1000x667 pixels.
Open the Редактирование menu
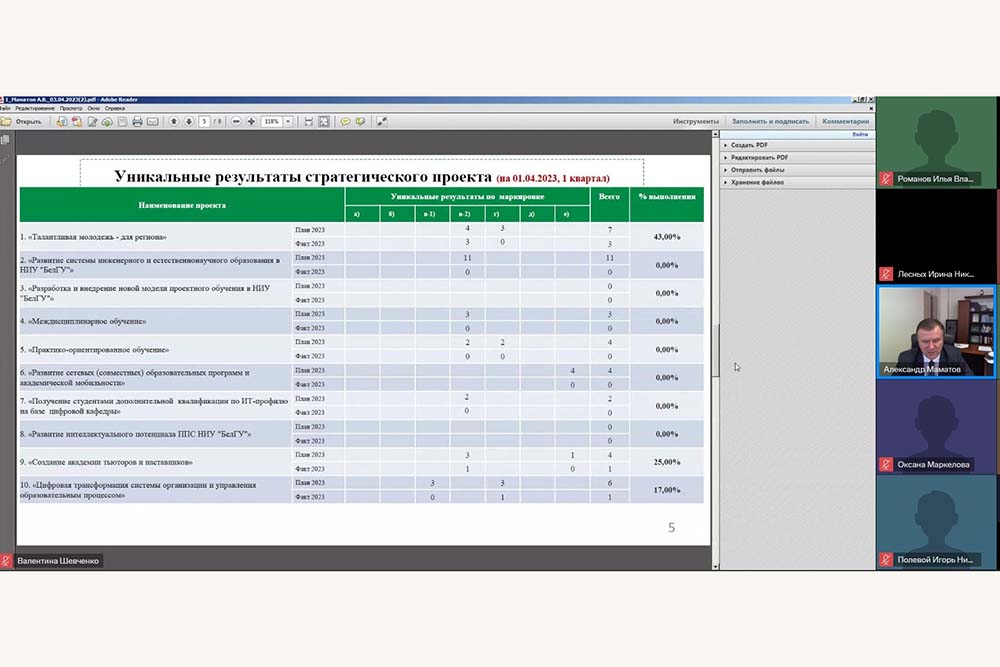click(x=36, y=108)
